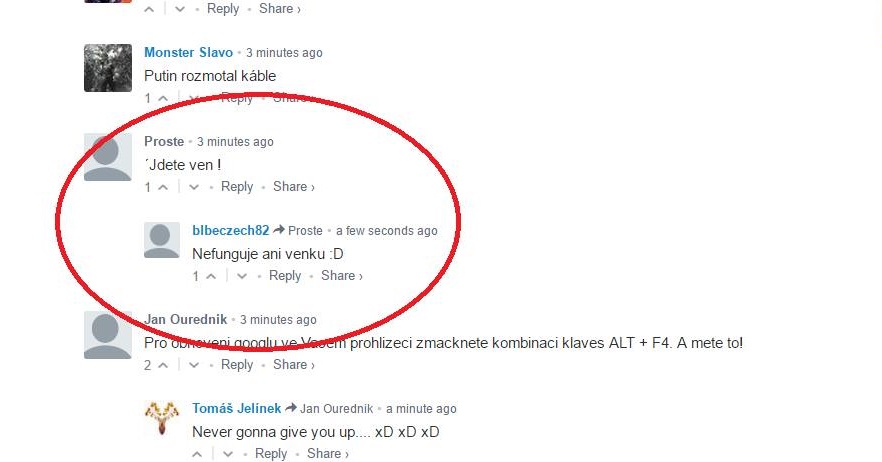
Task: Downvote blbeczech82's reply "Nefunguje ani venku"
Action: tap(242, 276)
